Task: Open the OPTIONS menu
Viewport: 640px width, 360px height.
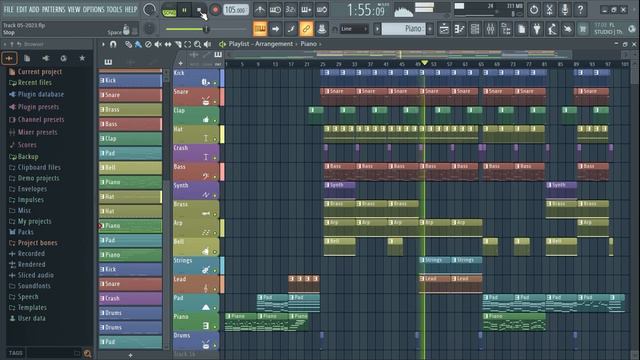Action: 93,9
